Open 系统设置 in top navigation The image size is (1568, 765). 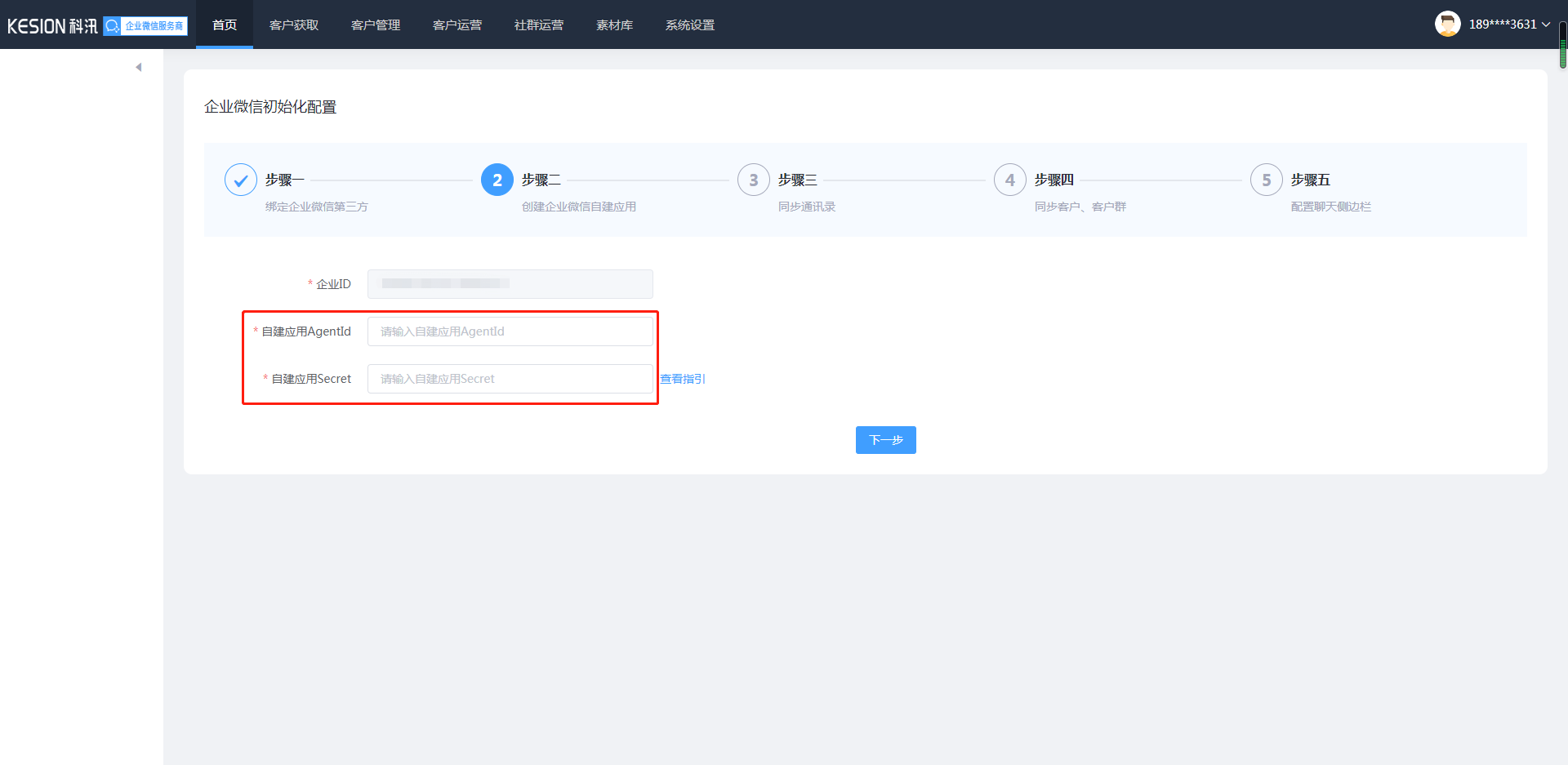coord(690,25)
